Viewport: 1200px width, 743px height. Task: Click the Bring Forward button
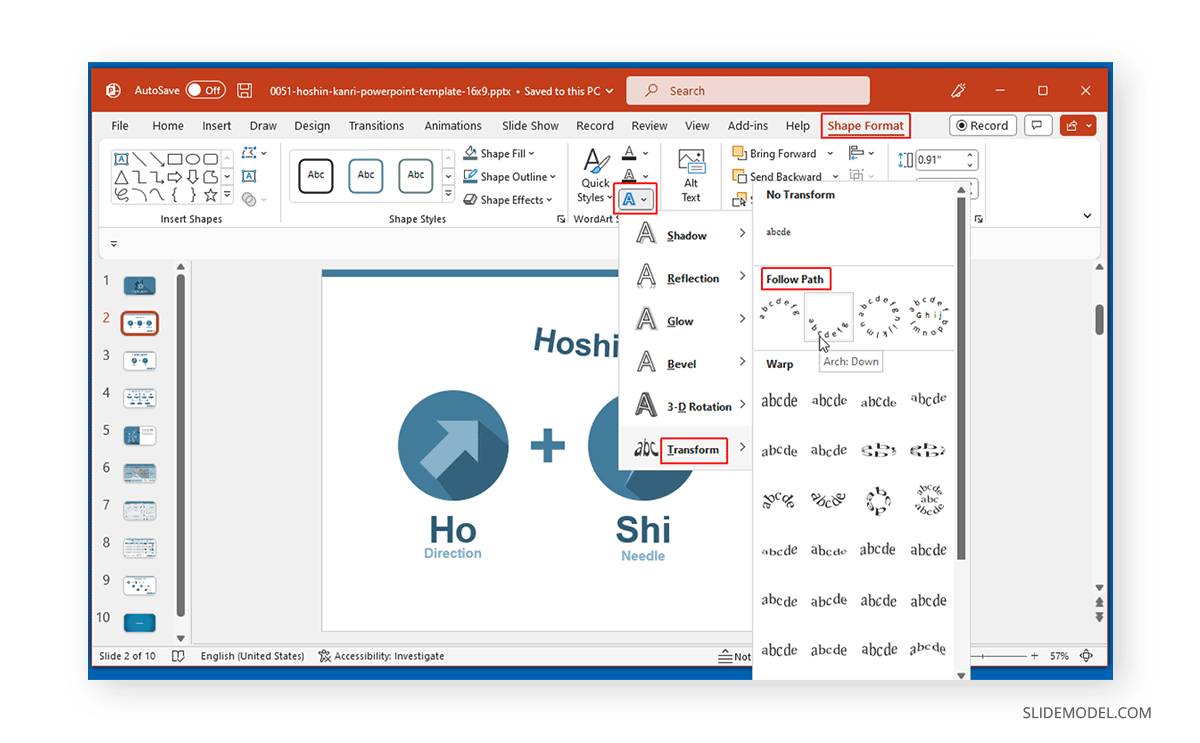pos(775,153)
